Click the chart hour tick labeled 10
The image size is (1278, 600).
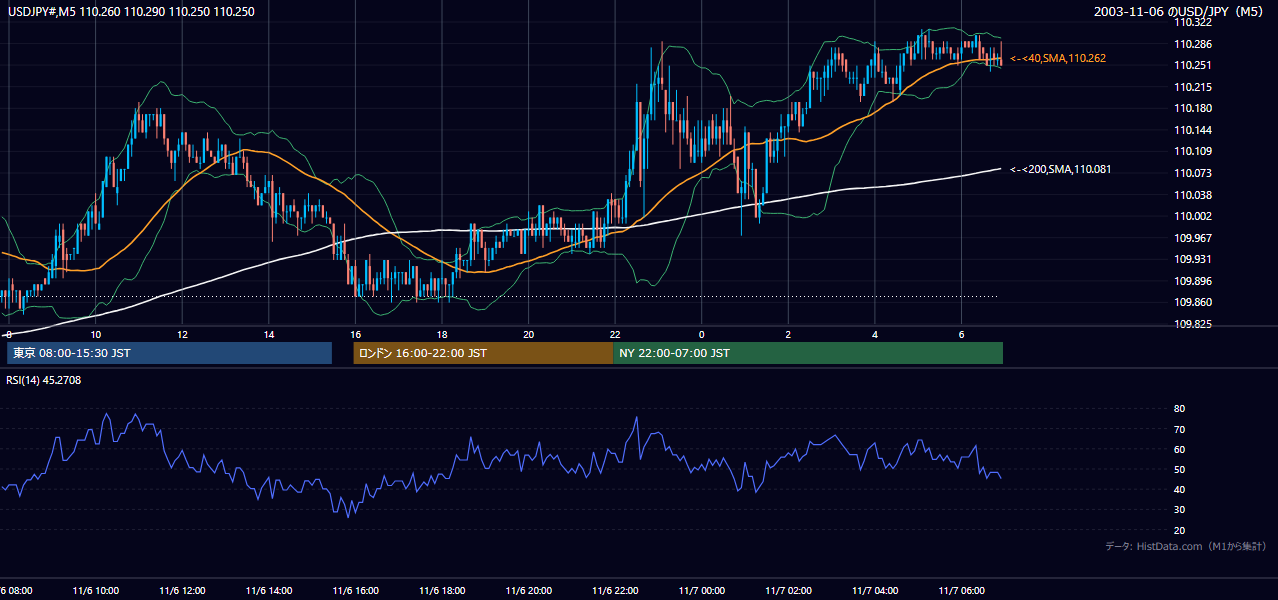(x=96, y=334)
